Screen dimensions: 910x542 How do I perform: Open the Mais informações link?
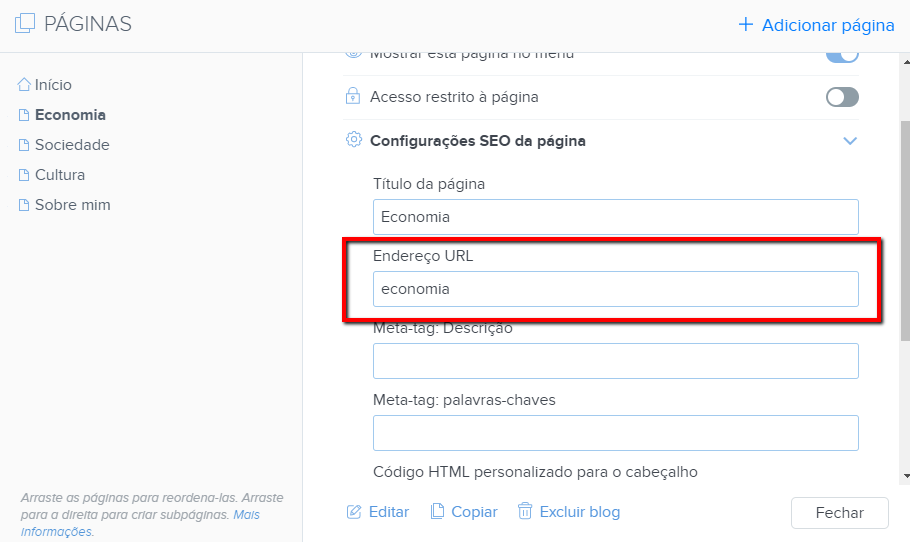140,523
